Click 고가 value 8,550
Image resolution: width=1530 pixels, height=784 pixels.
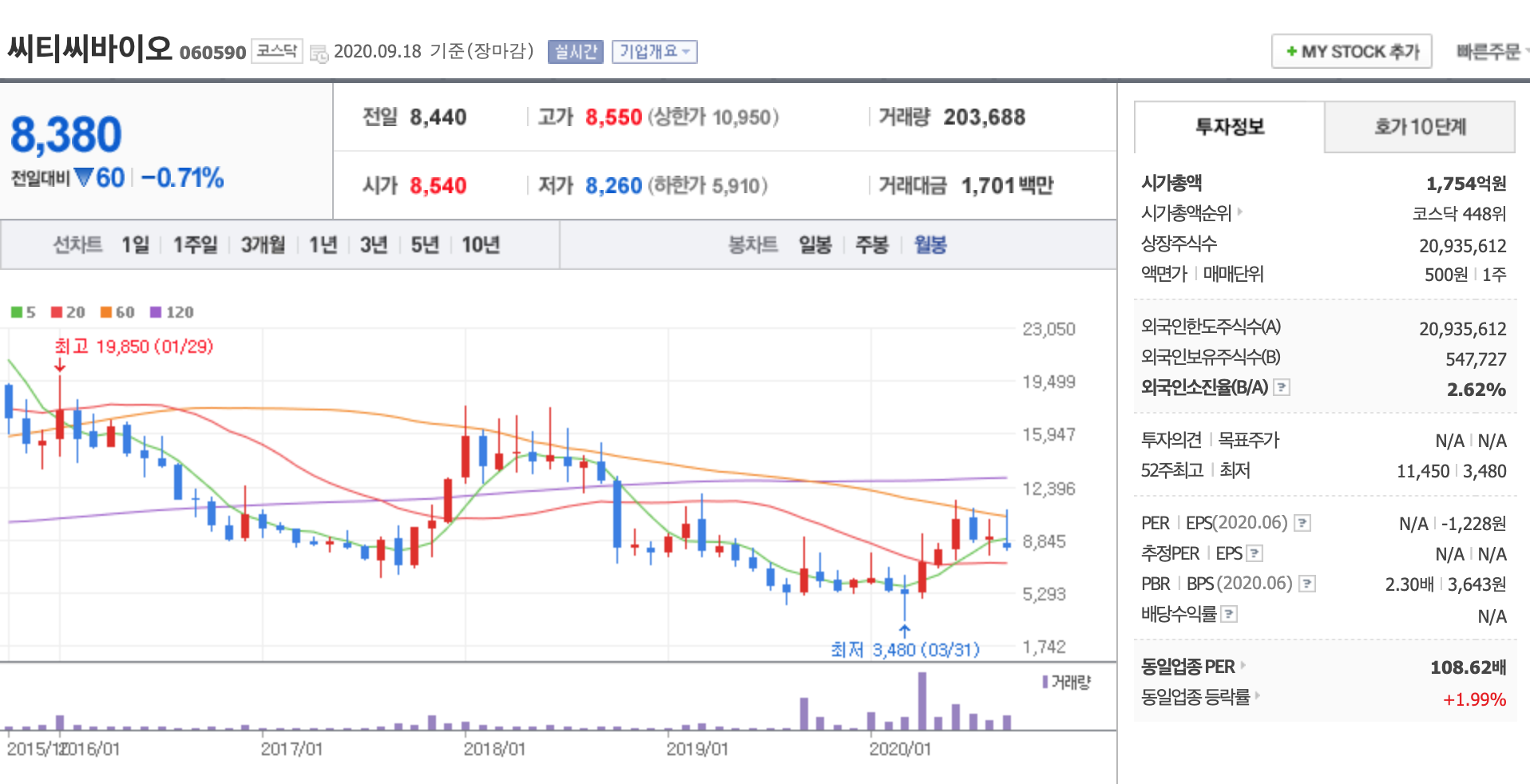click(613, 117)
